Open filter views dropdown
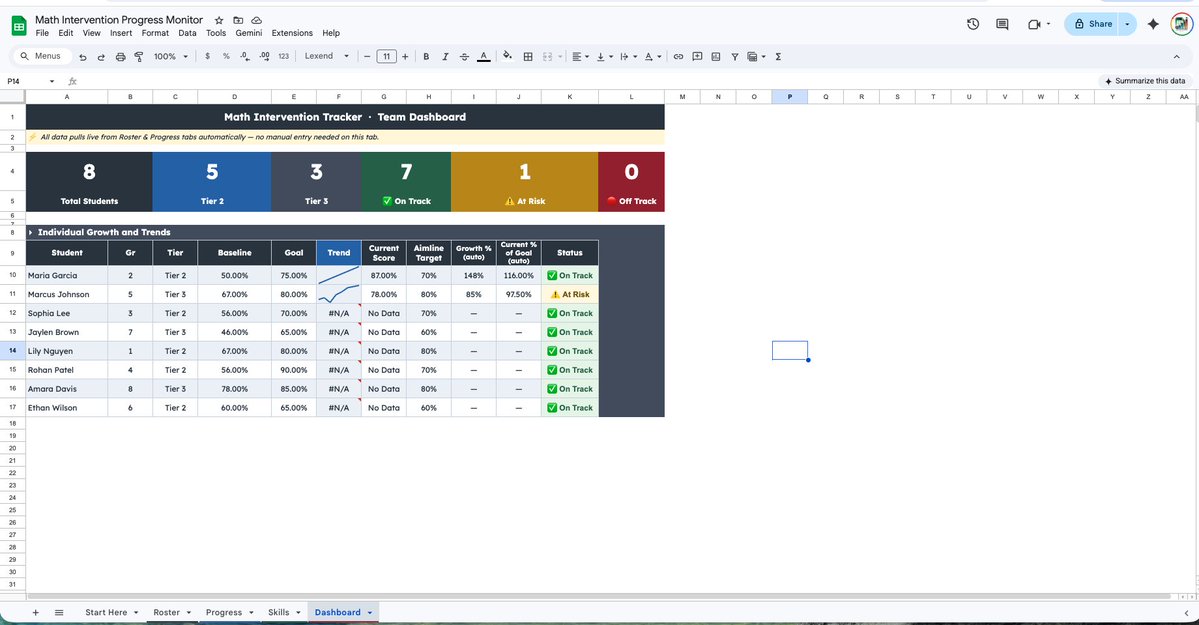The image size is (1199, 625). [x=756, y=57]
